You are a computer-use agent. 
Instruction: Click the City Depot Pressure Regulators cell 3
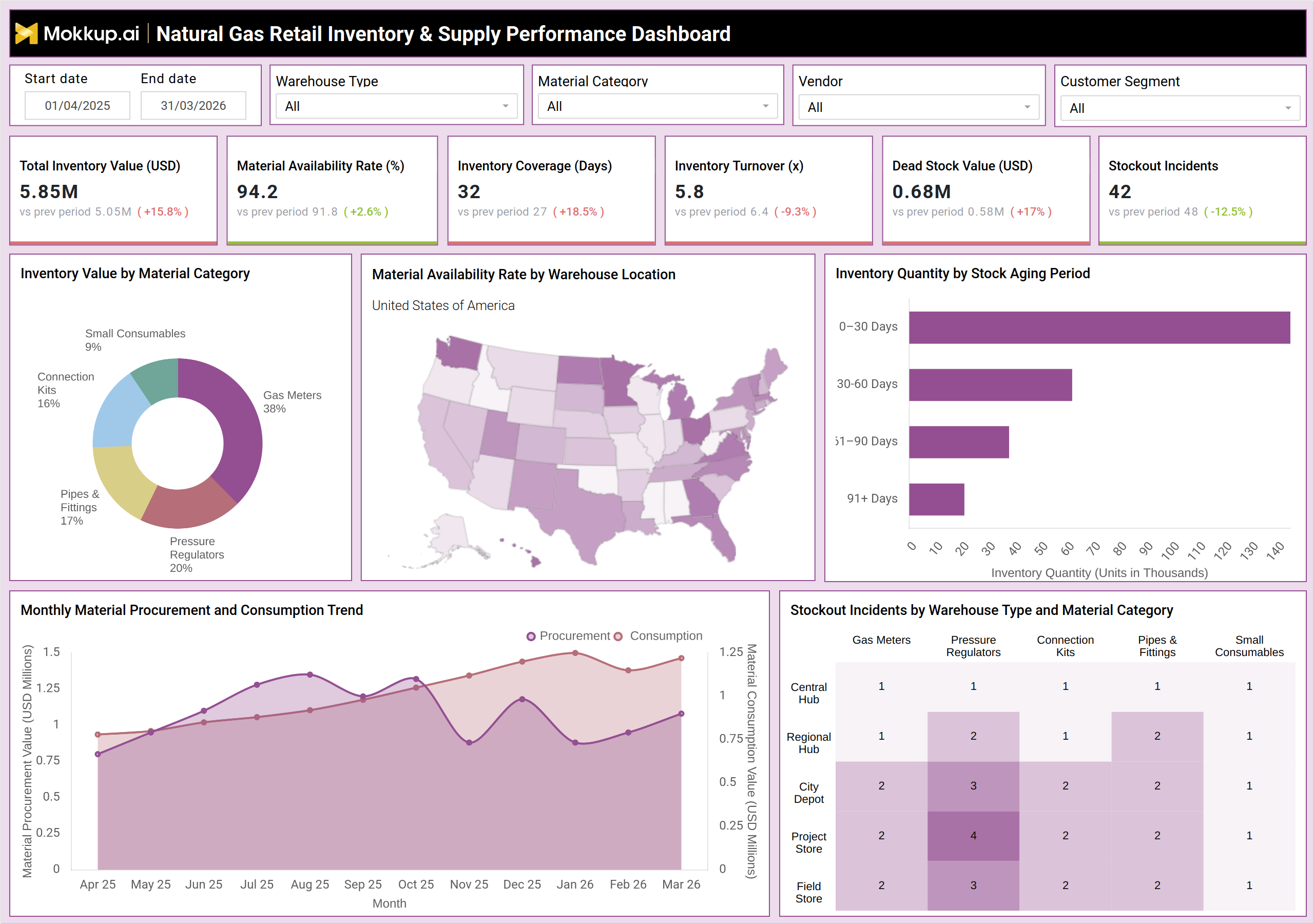point(973,786)
